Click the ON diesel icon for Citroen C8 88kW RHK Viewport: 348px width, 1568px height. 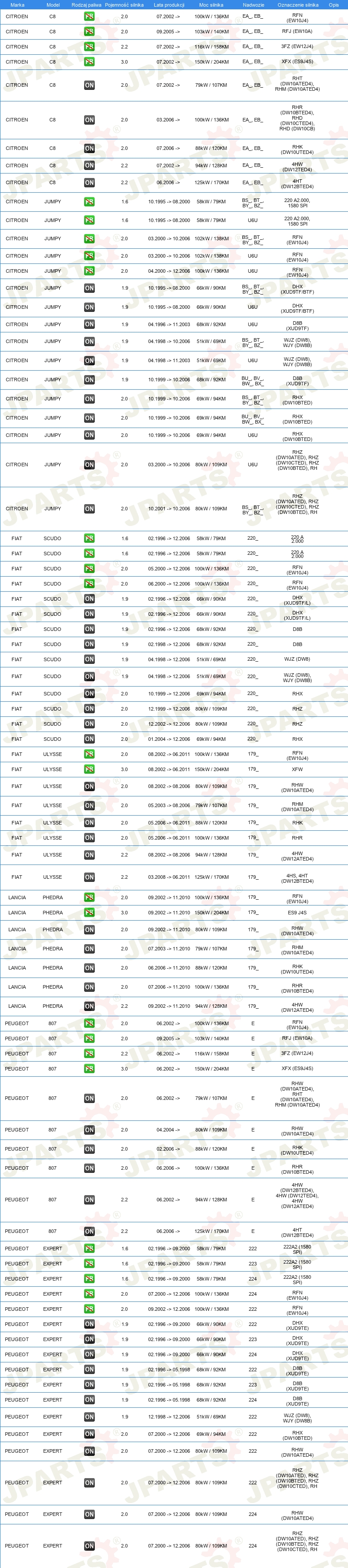point(89,149)
